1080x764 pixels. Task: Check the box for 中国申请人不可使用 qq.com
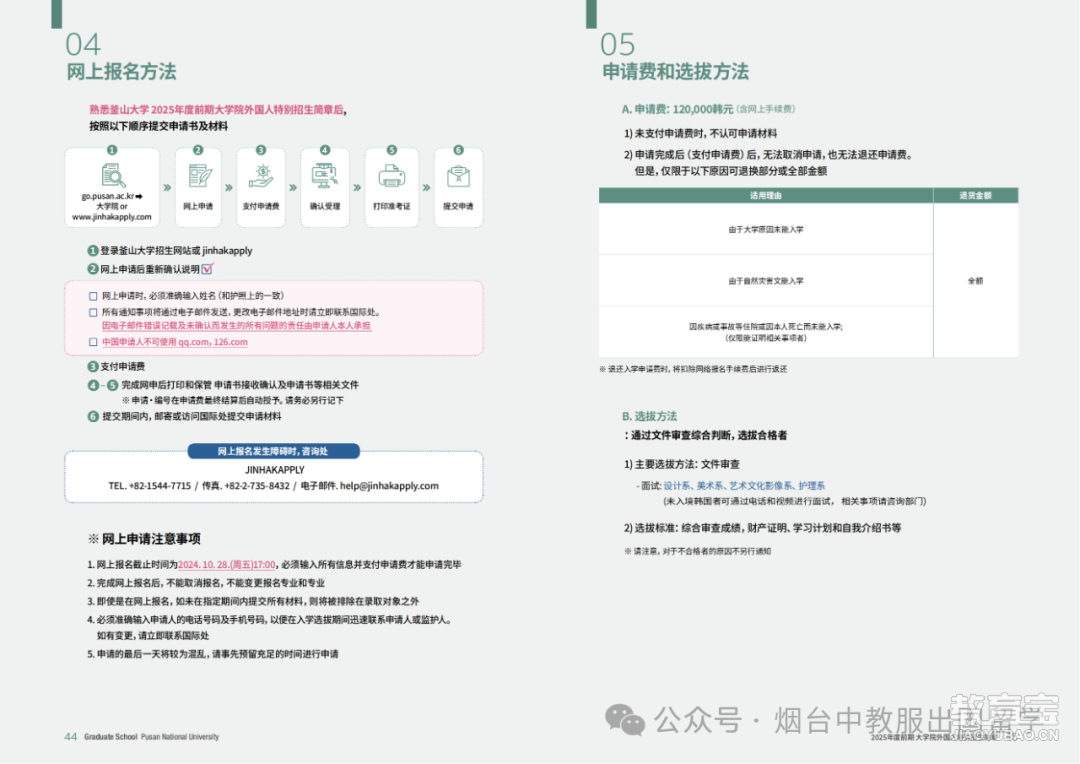pyautogui.click(x=93, y=342)
